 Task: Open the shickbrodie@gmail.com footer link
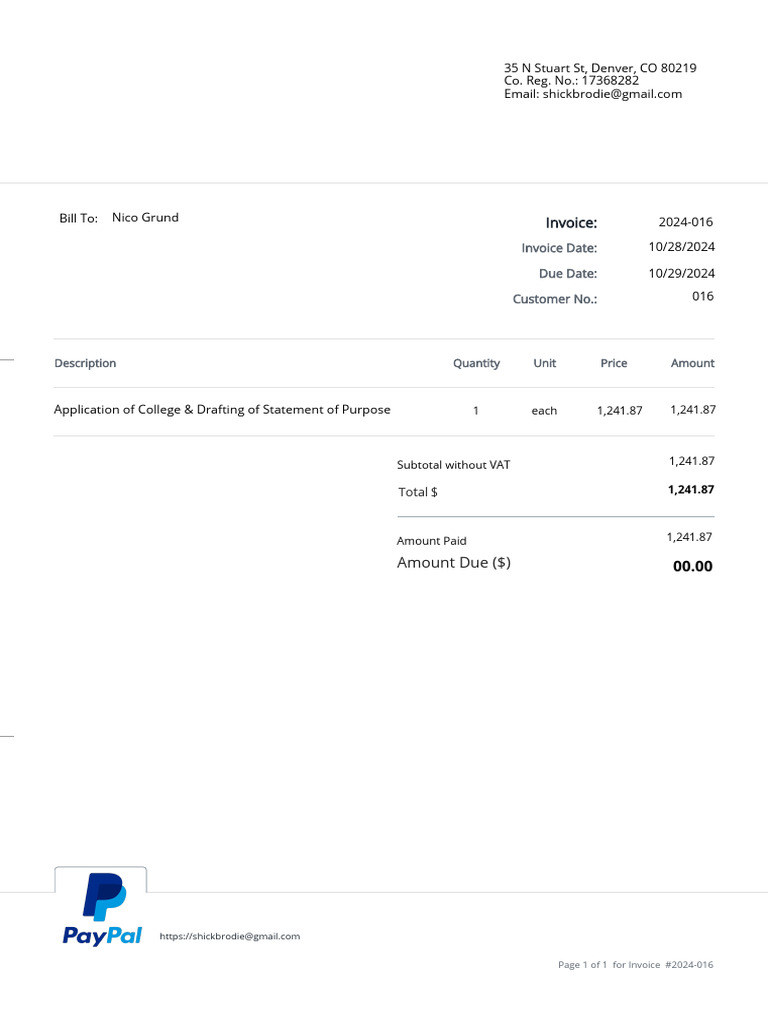point(230,937)
